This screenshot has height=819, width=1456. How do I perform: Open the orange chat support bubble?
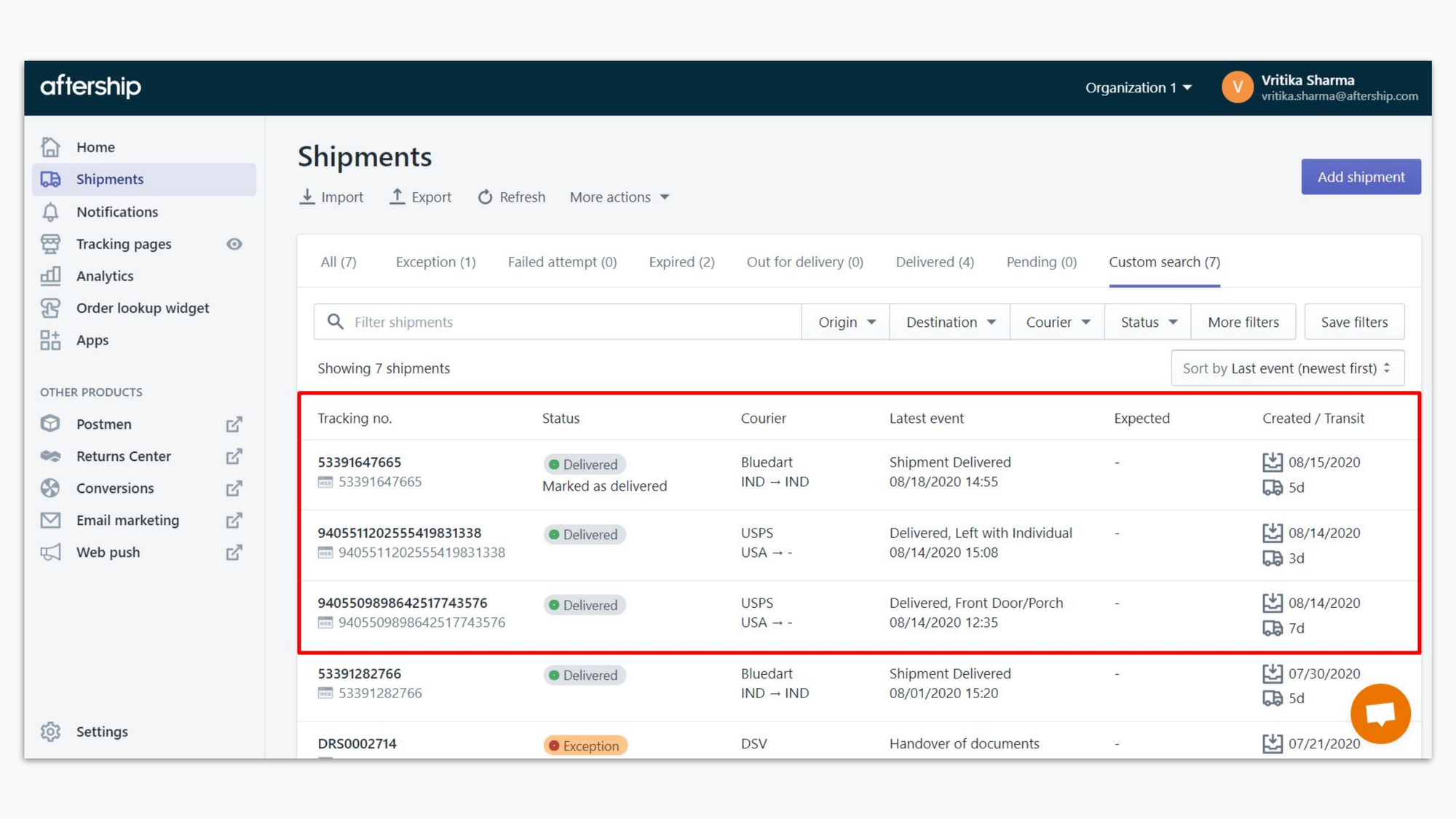[x=1380, y=713]
